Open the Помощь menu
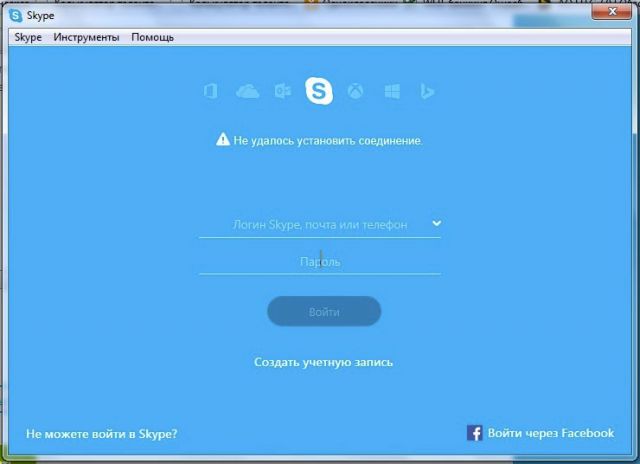This screenshot has height=464, width=640. (152, 37)
